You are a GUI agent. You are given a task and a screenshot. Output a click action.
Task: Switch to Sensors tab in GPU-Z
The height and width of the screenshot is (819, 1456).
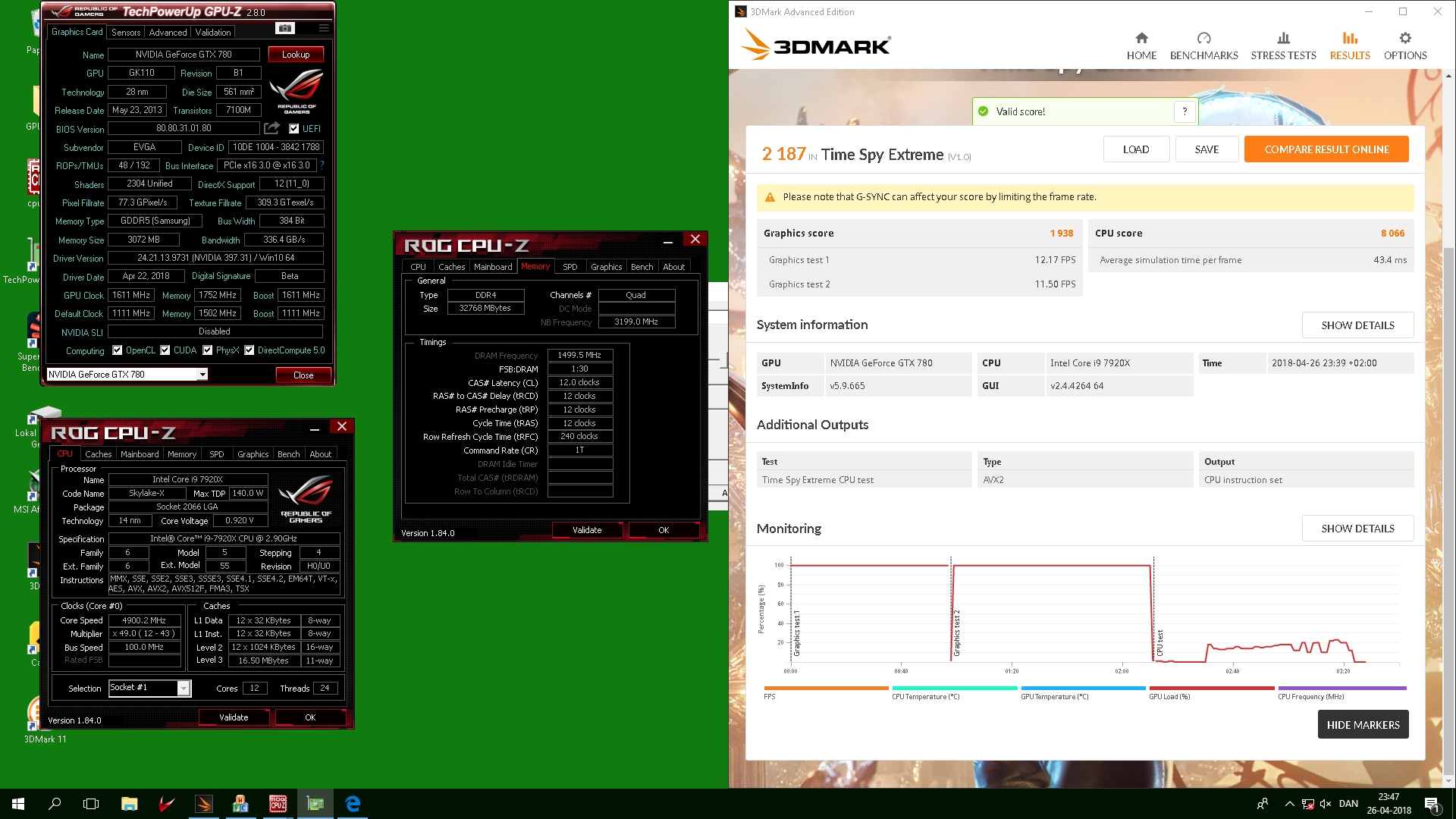[x=126, y=33]
